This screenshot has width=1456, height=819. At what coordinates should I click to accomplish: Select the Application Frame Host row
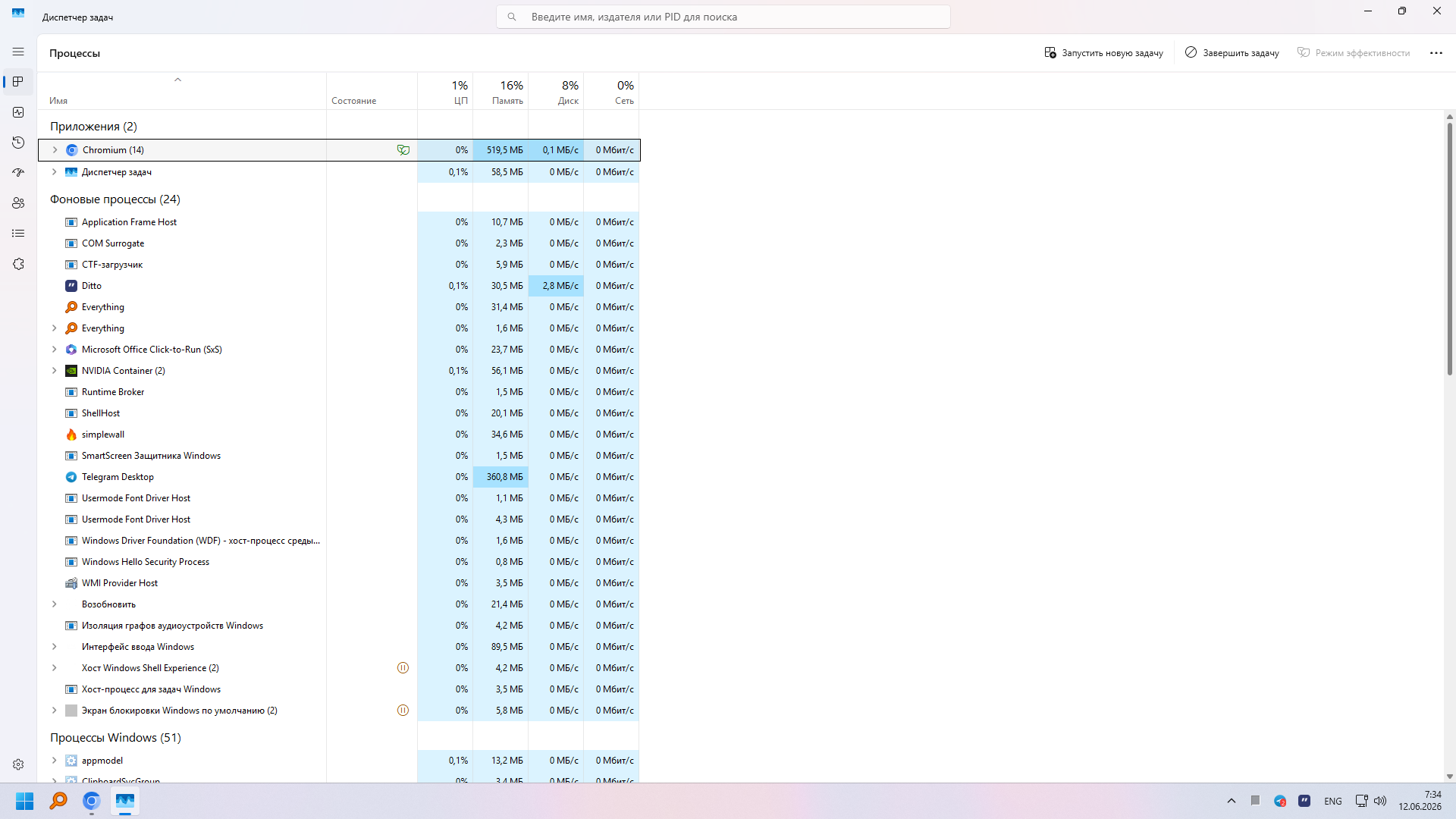(338, 222)
